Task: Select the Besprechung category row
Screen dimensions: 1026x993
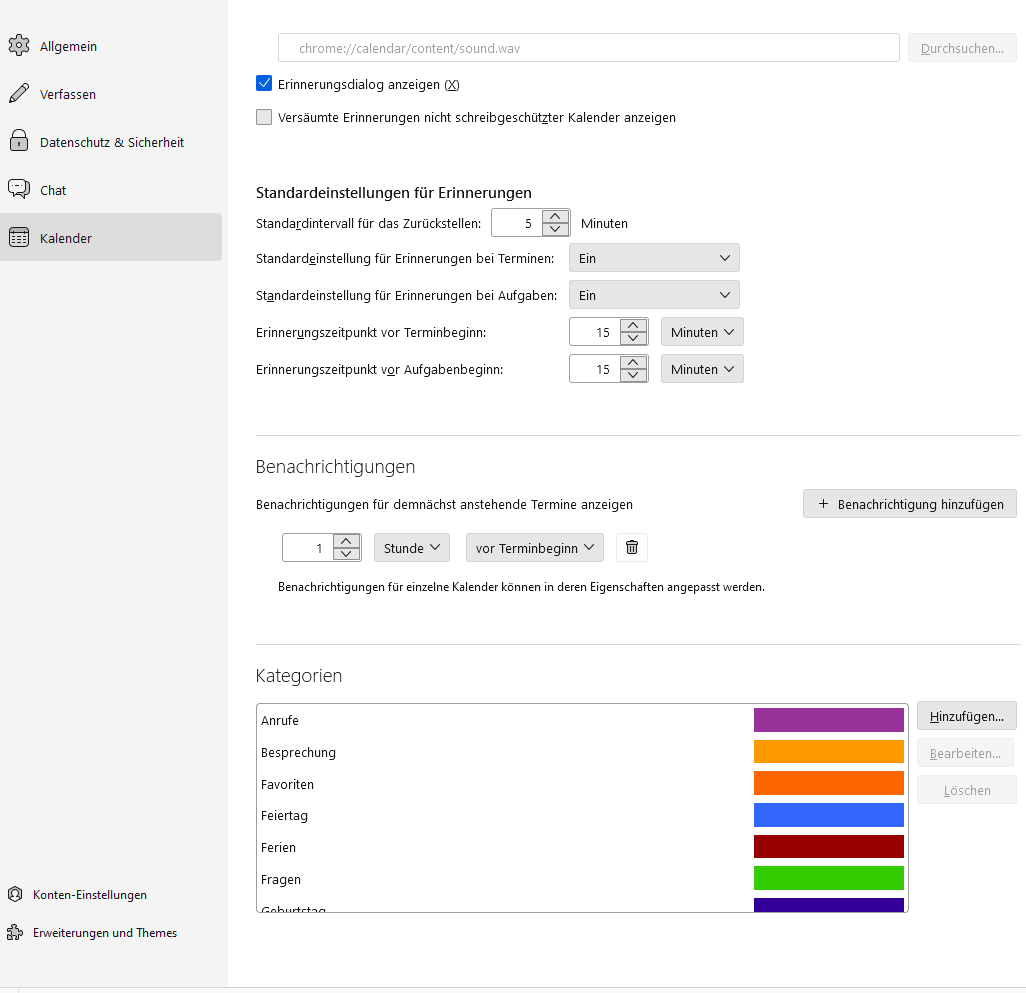Action: tap(500, 752)
